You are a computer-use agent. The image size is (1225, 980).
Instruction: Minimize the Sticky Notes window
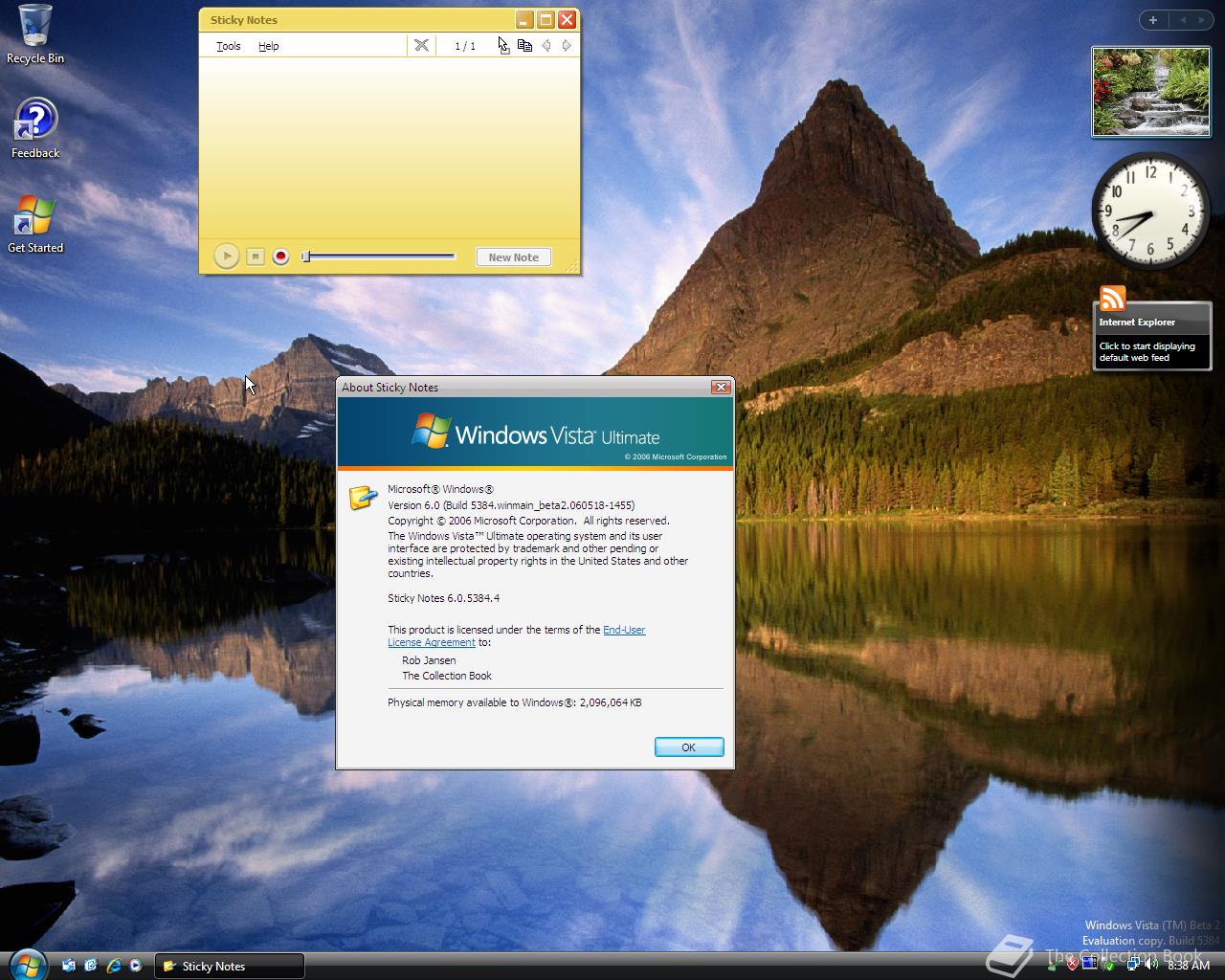pyautogui.click(x=523, y=19)
